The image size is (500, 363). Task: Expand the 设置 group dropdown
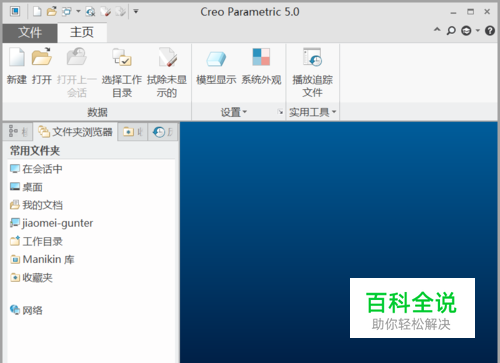pos(233,112)
